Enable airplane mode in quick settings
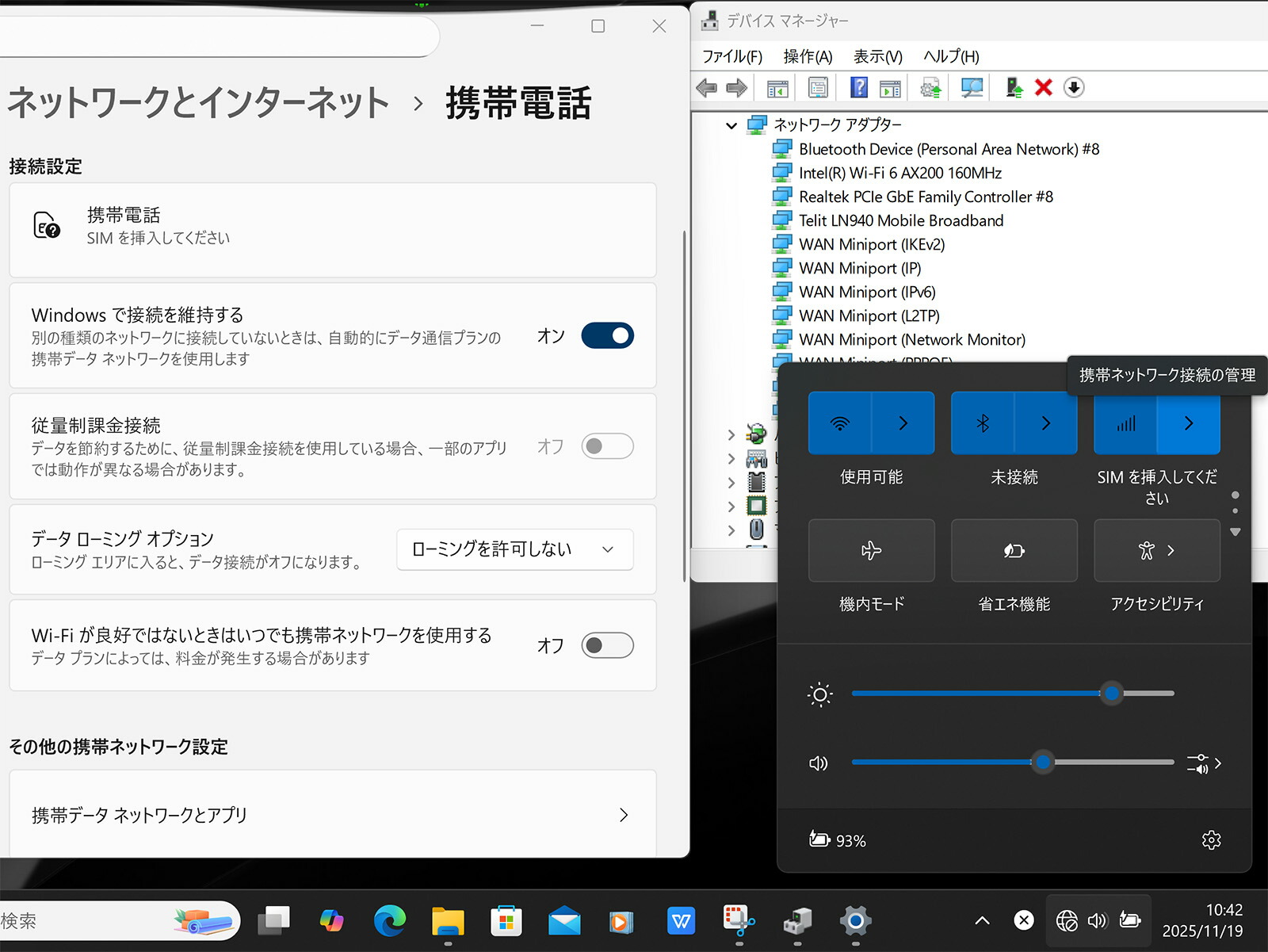The width and height of the screenshot is (1268, 952). (871, 550)
